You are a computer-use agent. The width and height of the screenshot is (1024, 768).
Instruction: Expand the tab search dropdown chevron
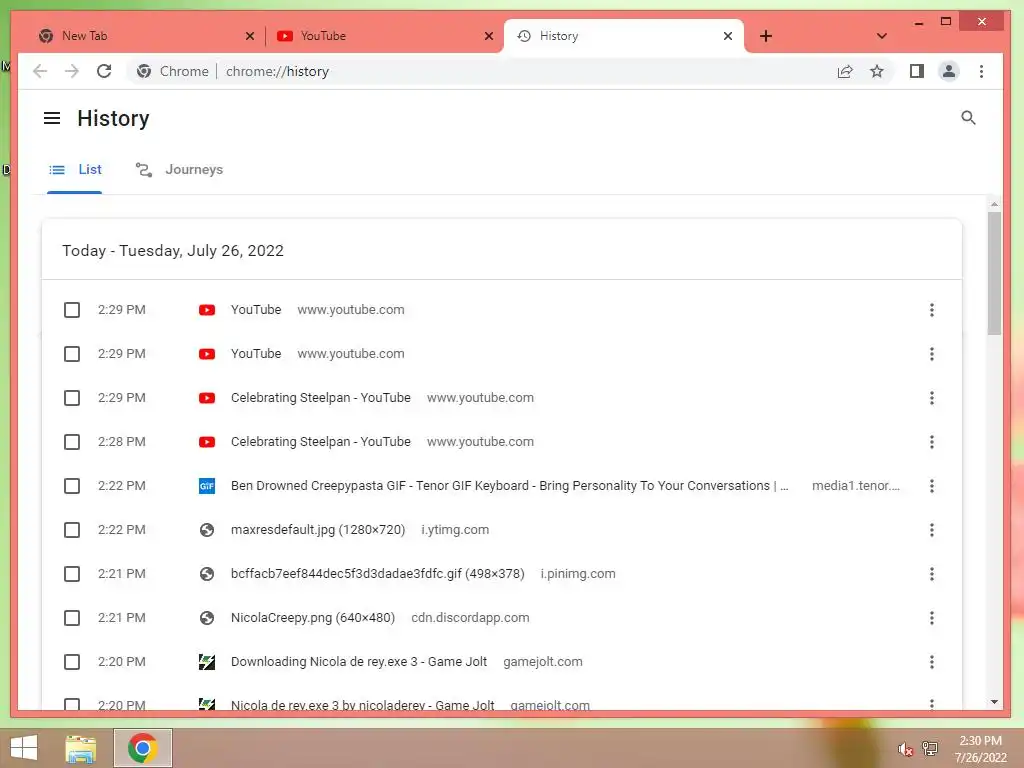(x=882, y=36)
